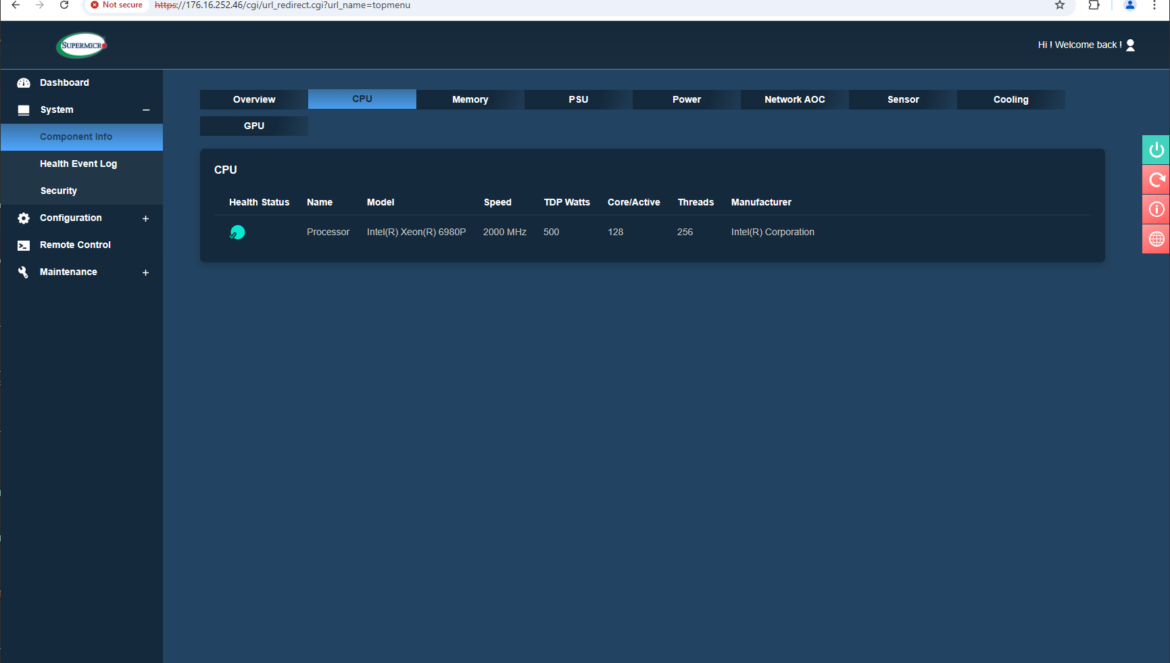1170x663 pixels.
Task: Open the browser profile avatar
Action: pos(1130,5)
